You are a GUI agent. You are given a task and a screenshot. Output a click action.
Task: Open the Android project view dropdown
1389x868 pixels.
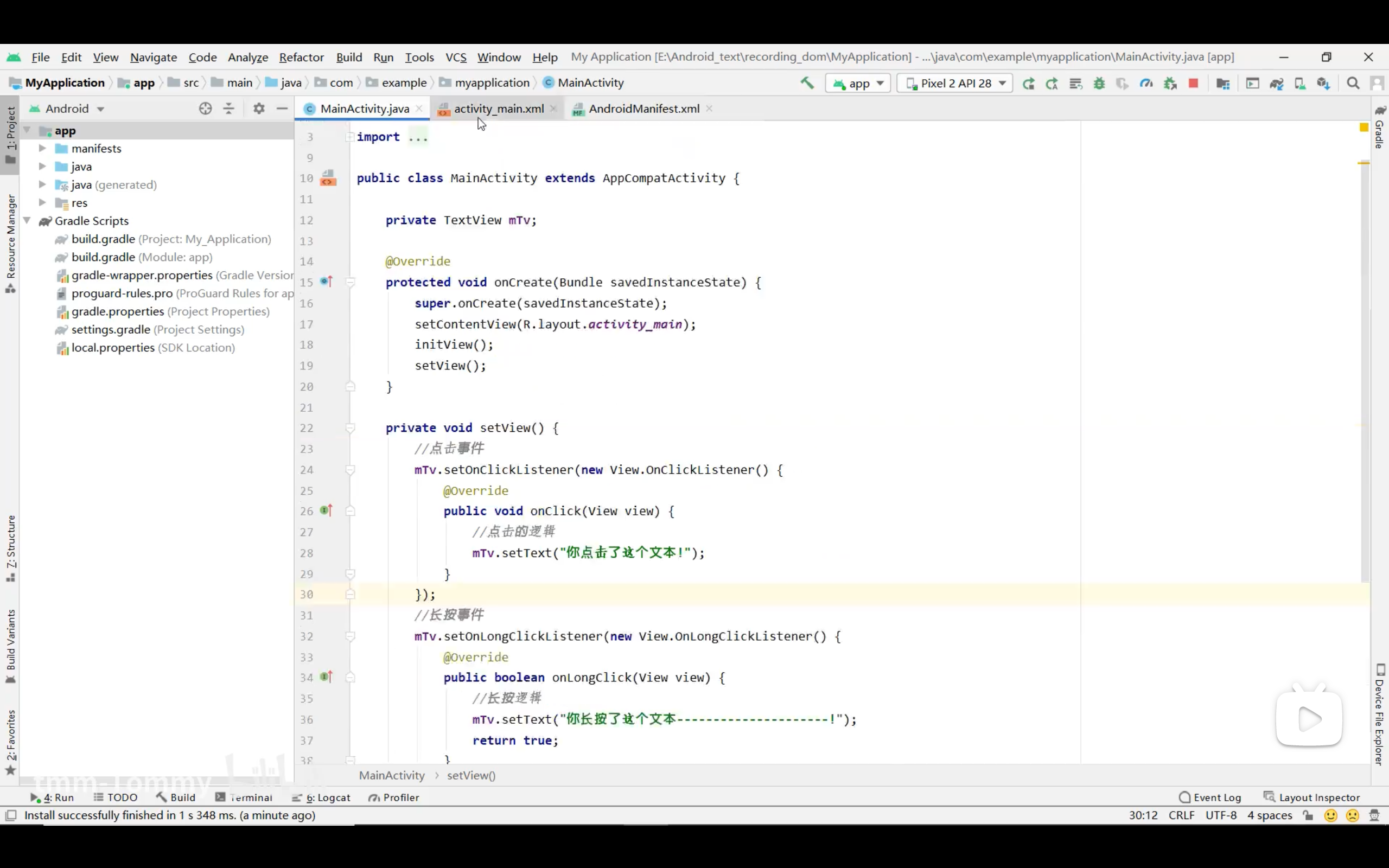(67, 108)
